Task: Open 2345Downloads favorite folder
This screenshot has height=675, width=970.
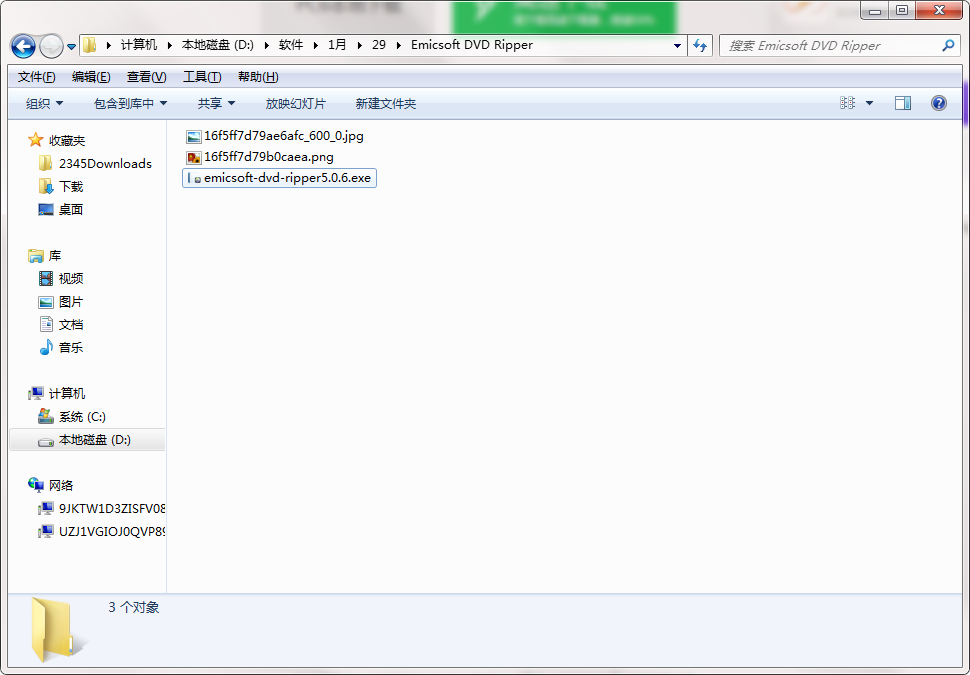Action: click(105, 163)
